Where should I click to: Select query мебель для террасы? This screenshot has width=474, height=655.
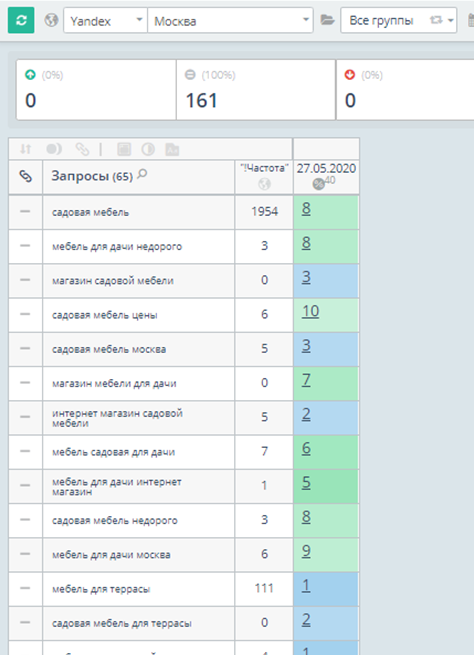(101, 589)
